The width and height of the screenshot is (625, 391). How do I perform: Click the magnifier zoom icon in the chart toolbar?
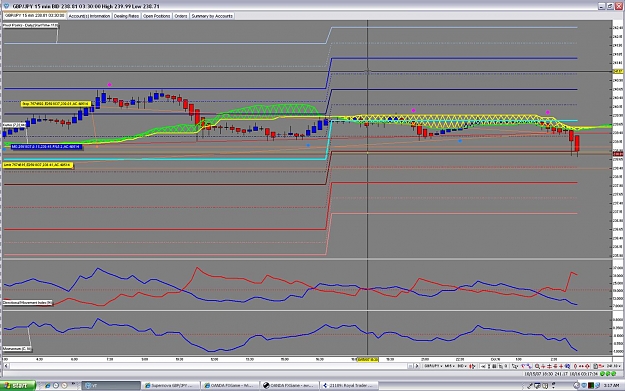(537, 366)
